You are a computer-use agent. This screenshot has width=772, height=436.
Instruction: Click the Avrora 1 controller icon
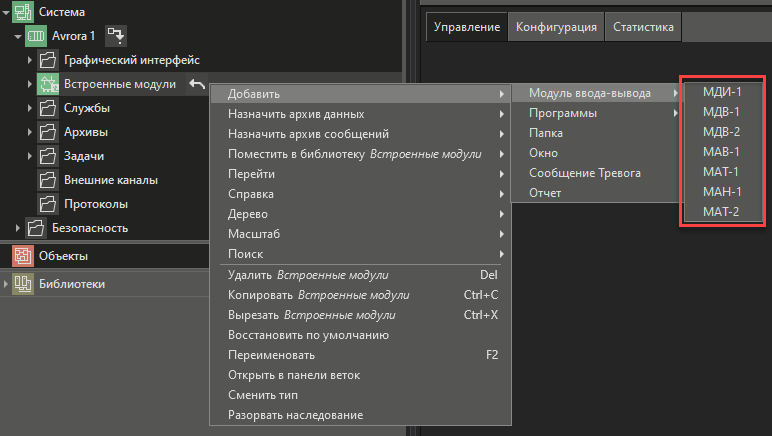35,36
